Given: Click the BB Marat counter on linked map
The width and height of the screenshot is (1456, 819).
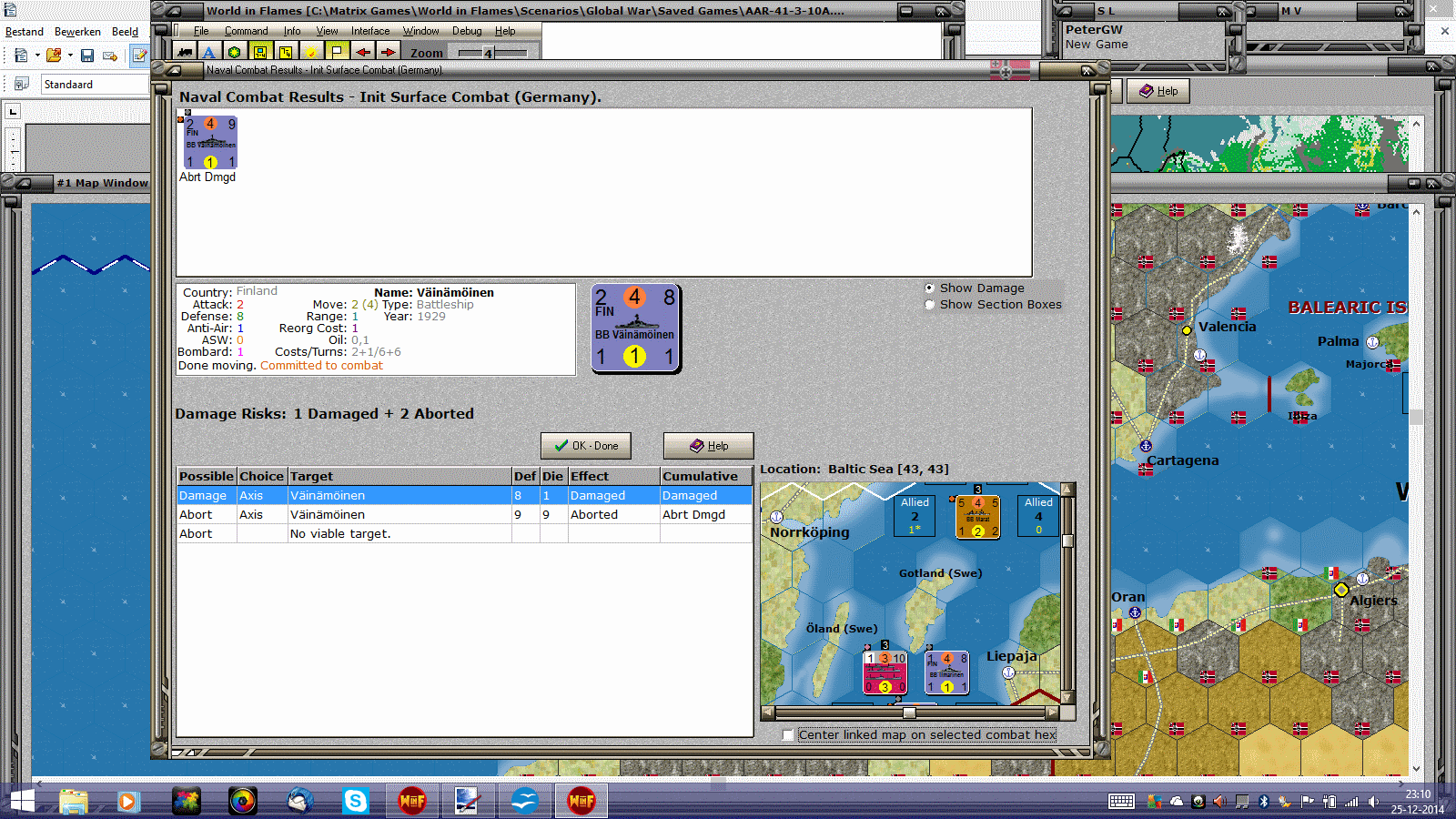Looking at the screenshot, I should 977,517.
